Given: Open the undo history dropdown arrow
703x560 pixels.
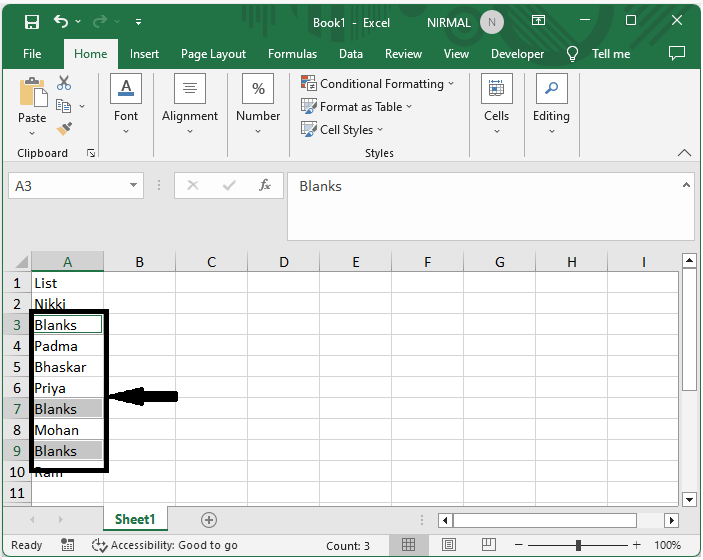Looking at the screenshot, I should [x=78, y=21].
